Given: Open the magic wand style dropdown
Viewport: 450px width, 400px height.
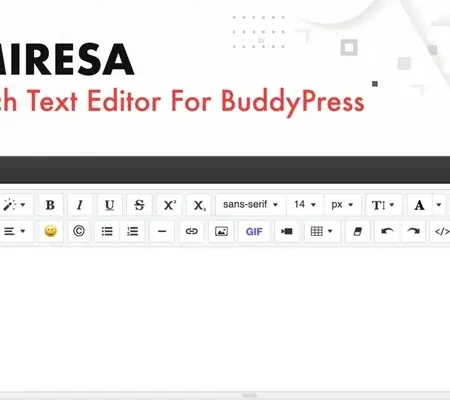Looking at the screenshot, I should (15, 205).
